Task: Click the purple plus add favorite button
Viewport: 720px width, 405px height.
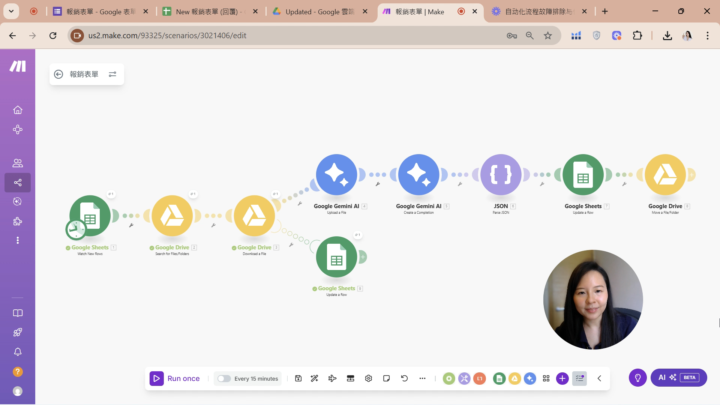Action: click(562, 378)
